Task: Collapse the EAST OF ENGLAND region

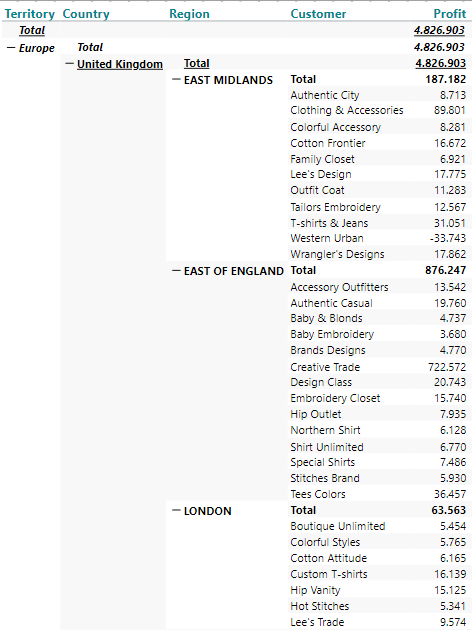Action: 176,271
